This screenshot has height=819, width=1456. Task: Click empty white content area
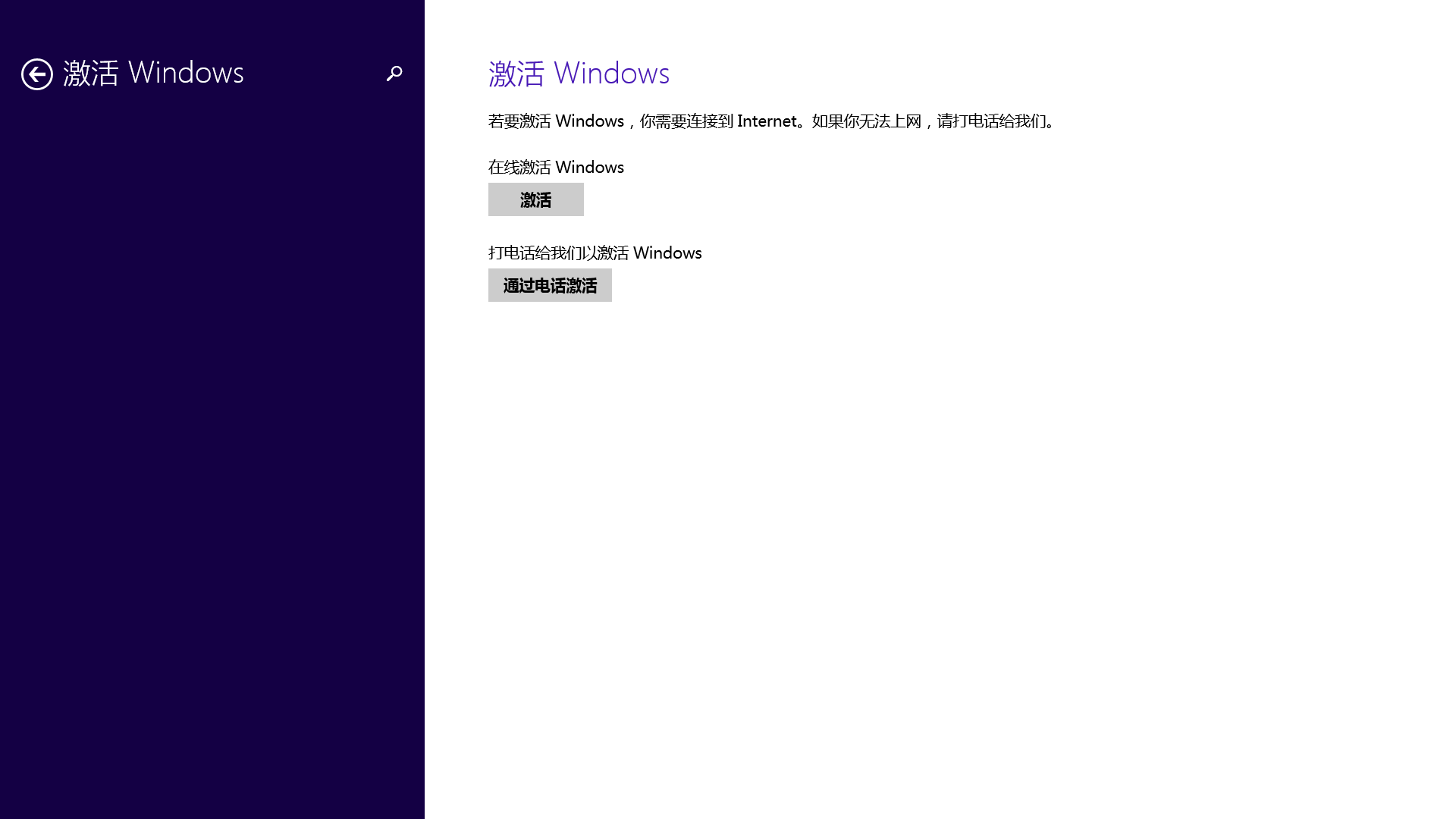point(940,531)
